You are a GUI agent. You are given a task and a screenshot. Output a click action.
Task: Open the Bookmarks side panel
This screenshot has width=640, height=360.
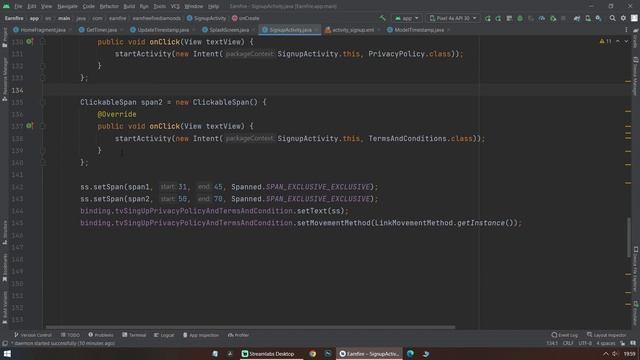pyautogui.click(x=4, y=267)
